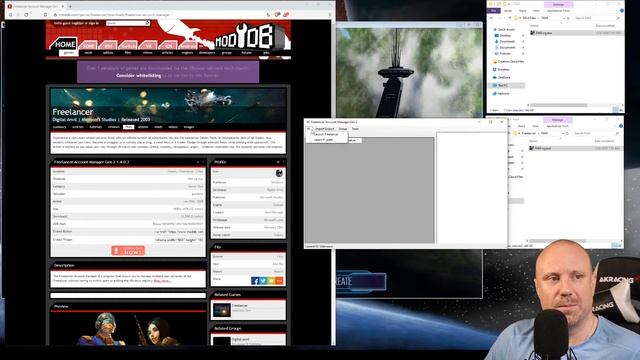Click the ModDB search input field
The image size is (640, 360).
[126, 23]
